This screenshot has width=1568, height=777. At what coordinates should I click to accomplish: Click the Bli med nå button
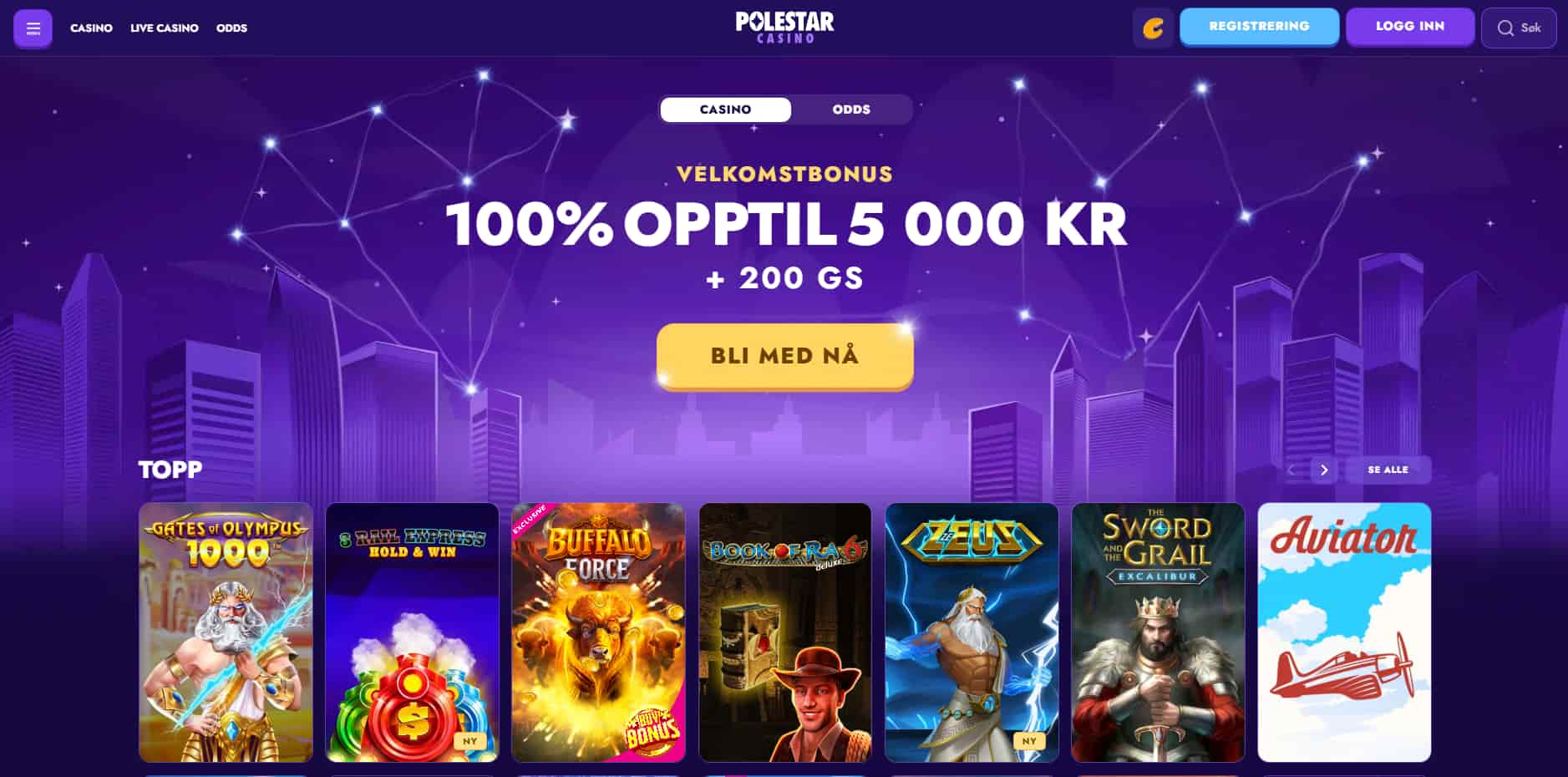point(784,356)
